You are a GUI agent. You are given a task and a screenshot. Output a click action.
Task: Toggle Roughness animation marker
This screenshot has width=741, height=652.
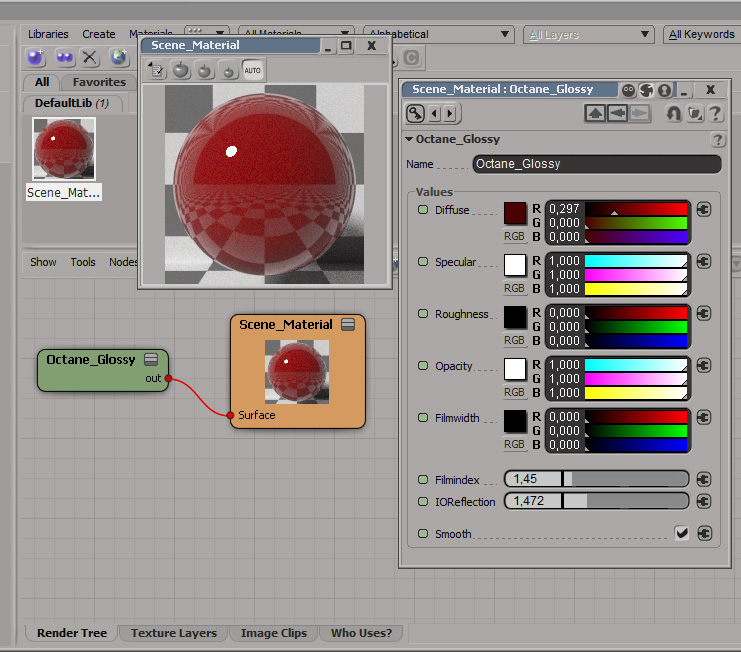tap(423, 313)
